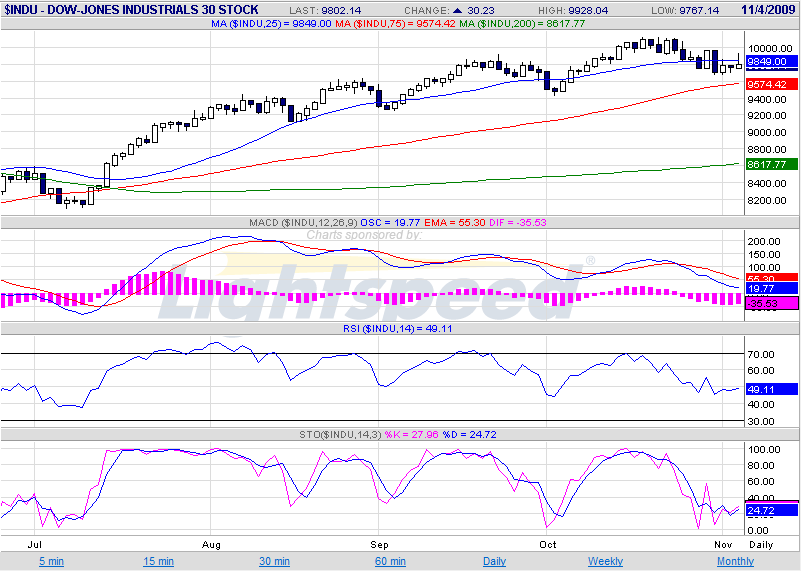
Task: Click the %D = 24.72 label
Action: click(468, 435)
